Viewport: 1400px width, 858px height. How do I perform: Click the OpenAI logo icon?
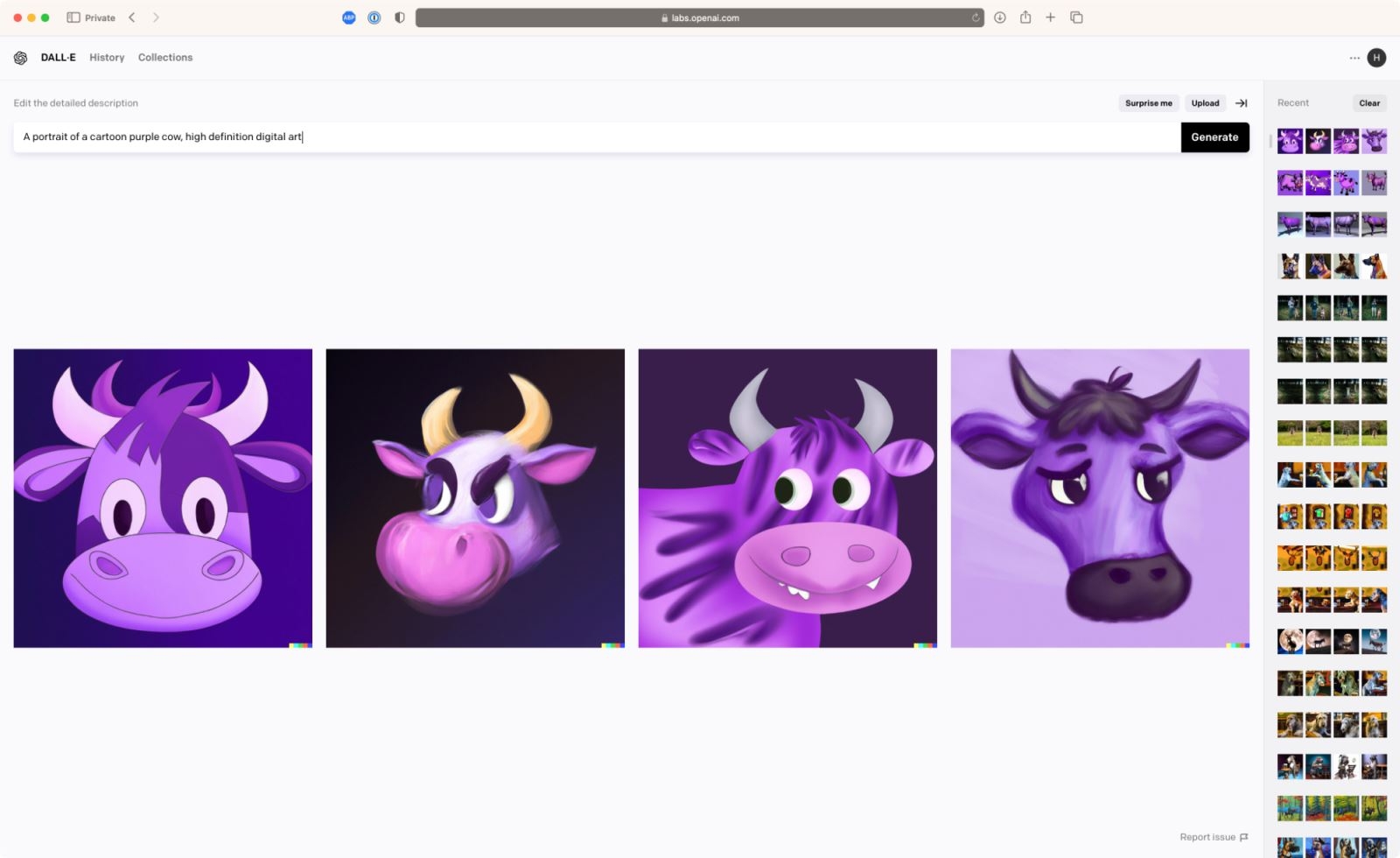(x=21, y=58)
